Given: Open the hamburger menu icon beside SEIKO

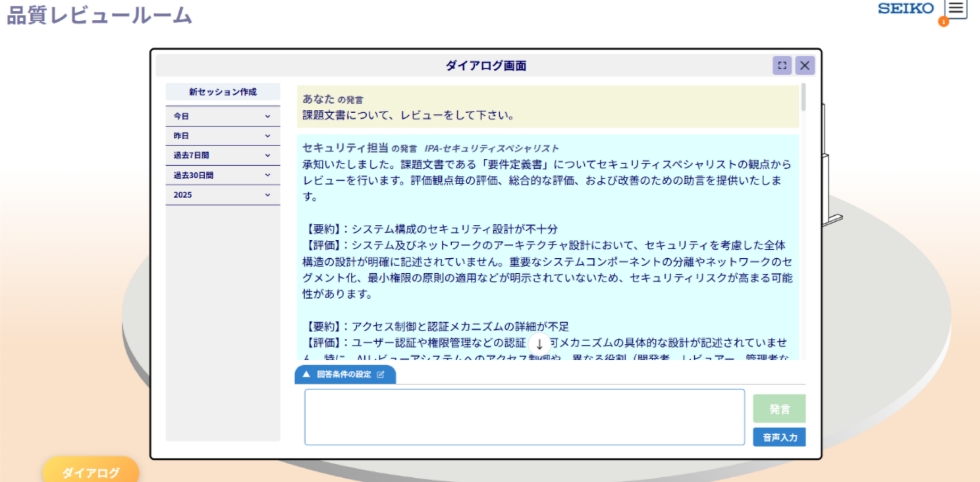Looking at the screenshot, I should point(956,9).
